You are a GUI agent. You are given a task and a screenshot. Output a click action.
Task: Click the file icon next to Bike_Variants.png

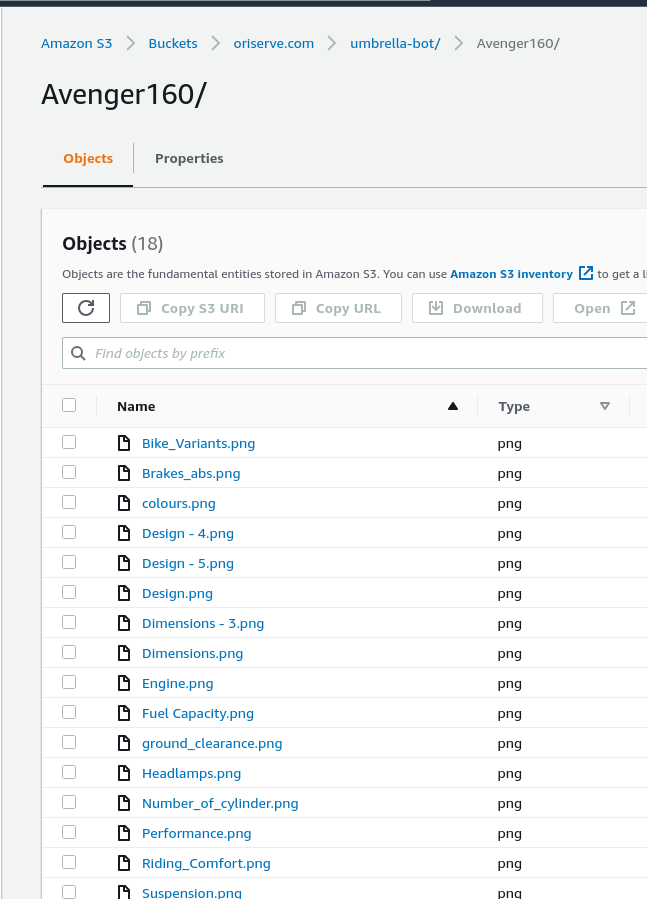(x=124, y=443)
